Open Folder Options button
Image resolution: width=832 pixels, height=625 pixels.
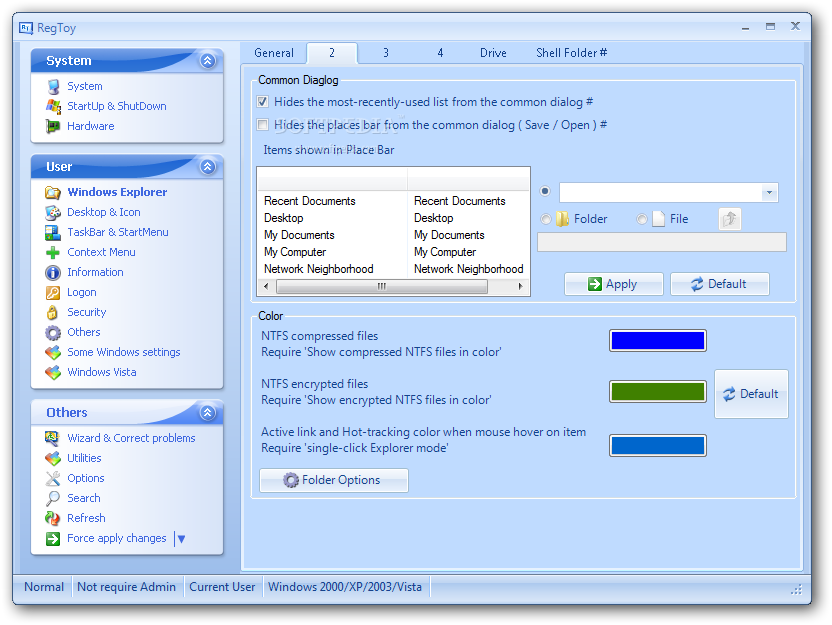coord(334,480)
